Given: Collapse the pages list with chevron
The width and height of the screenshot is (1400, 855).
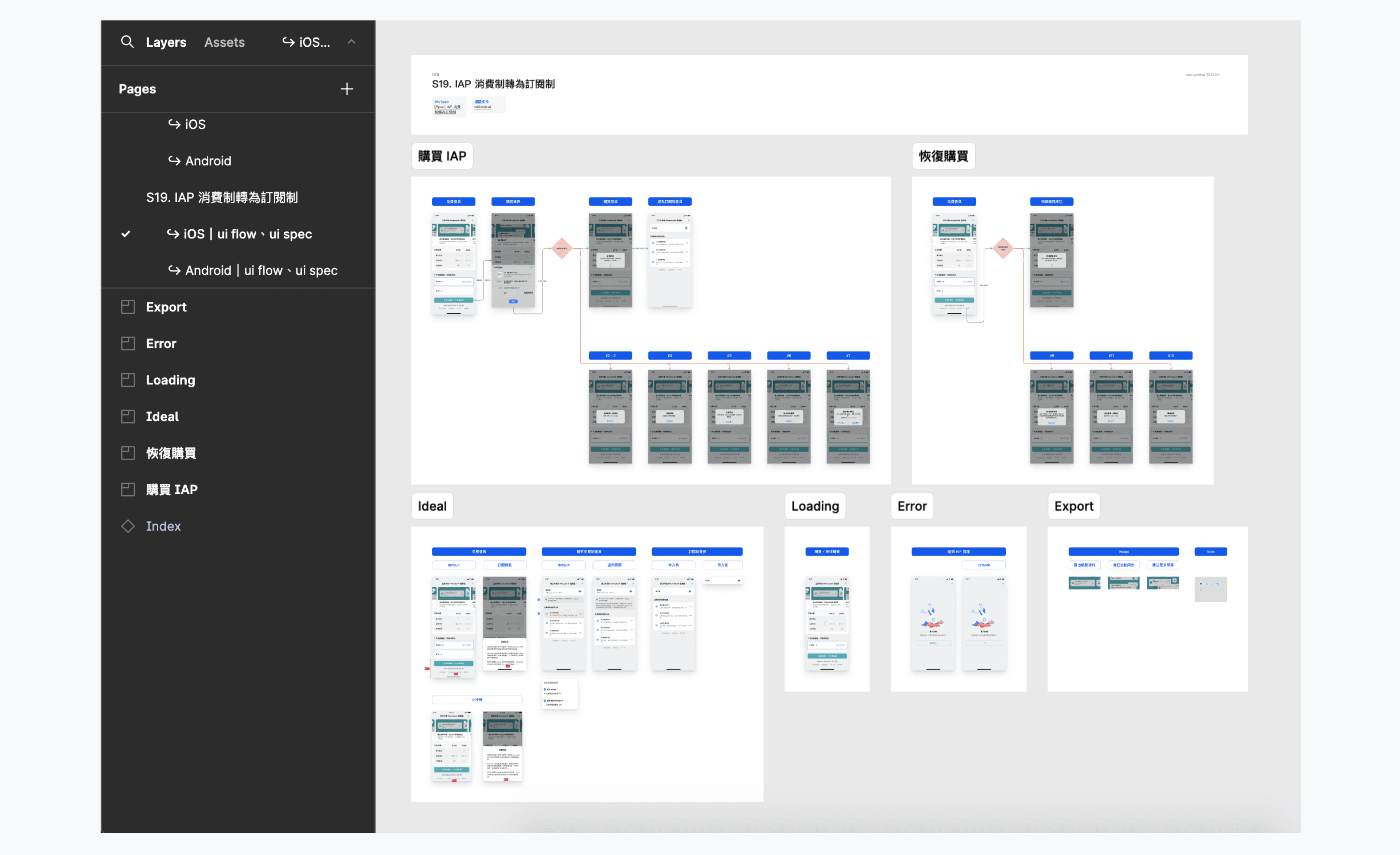Looking at the screenshot, I should pyautogui.click(x=352, y=42).
